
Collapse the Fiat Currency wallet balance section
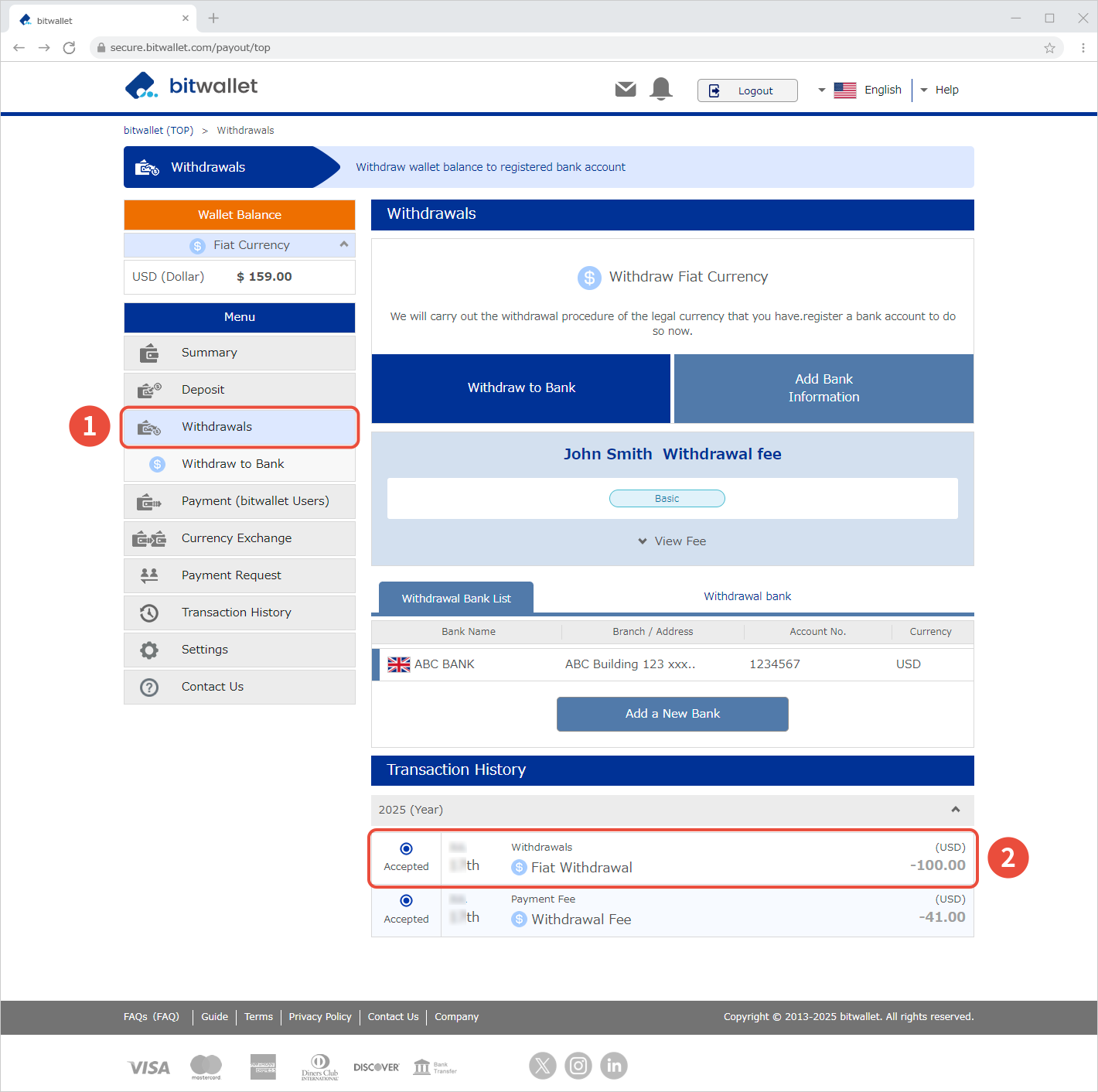click(x=344, y=244)
